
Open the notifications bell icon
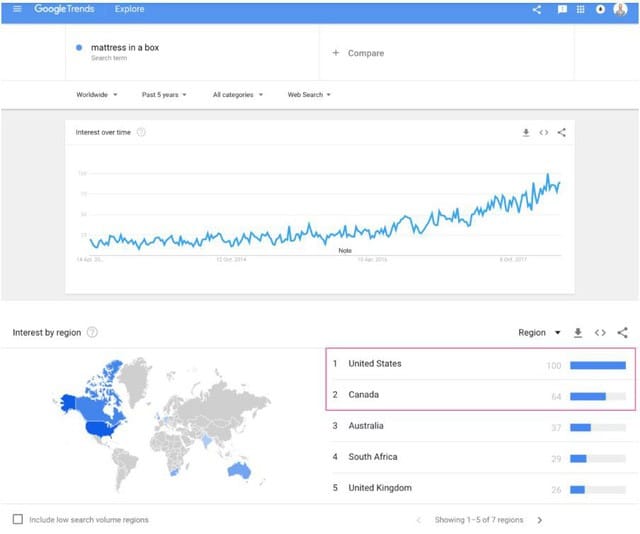pos(600,9)
